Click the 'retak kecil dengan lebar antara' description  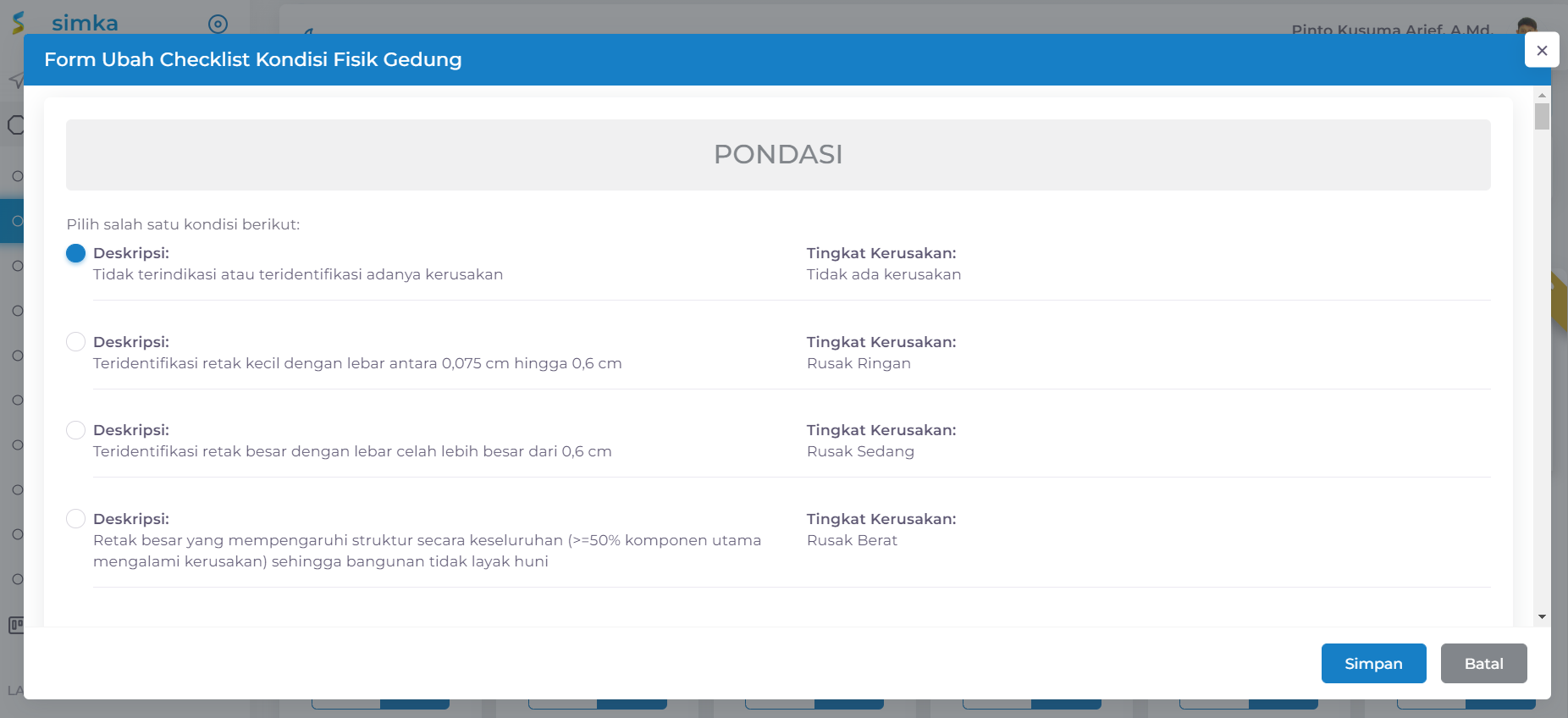[x=357, y=363]
